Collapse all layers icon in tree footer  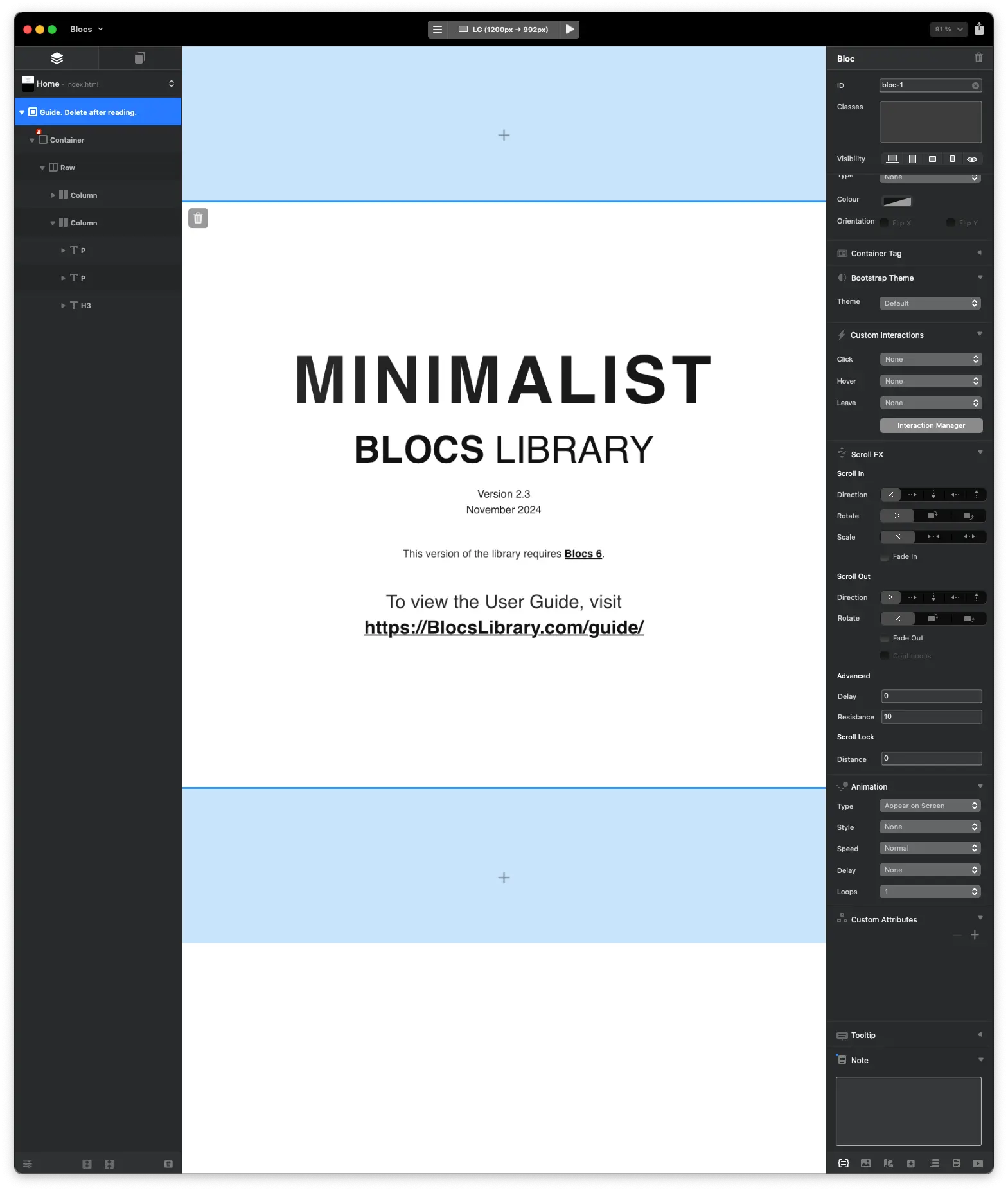click(x=109, y=1164)
